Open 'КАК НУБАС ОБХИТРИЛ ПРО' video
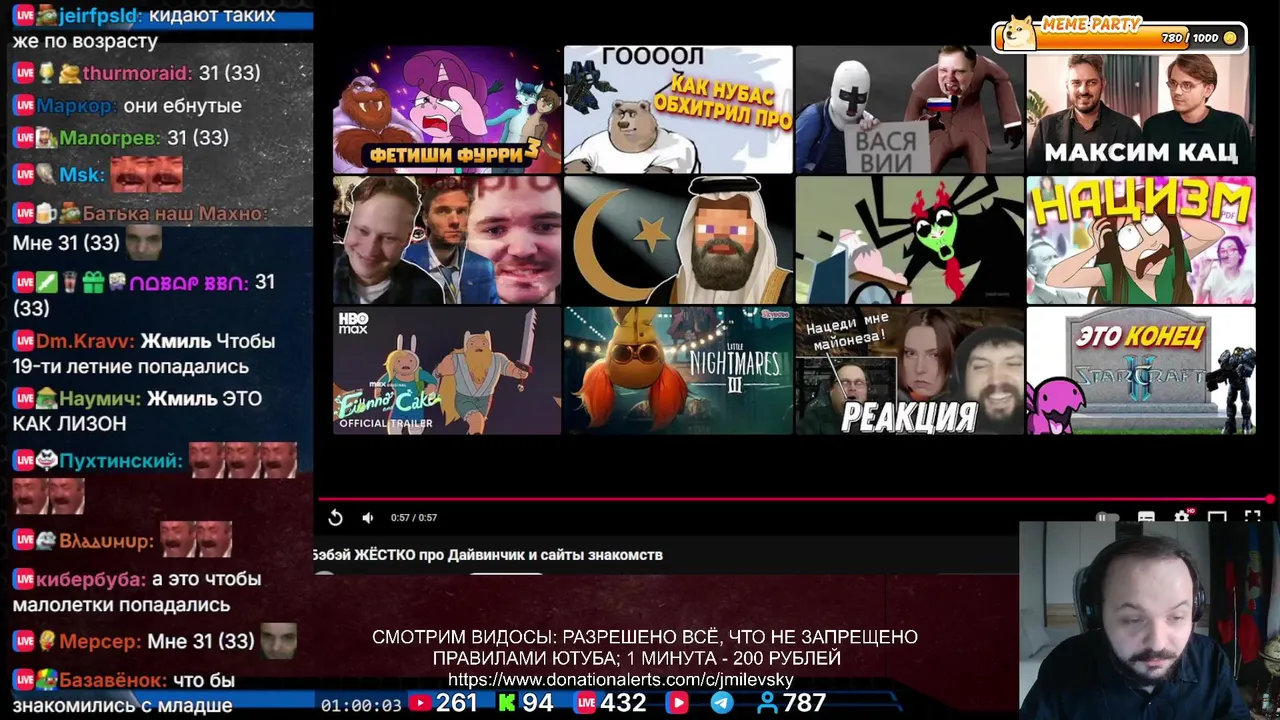1280x720 pixels. (678, 110)
